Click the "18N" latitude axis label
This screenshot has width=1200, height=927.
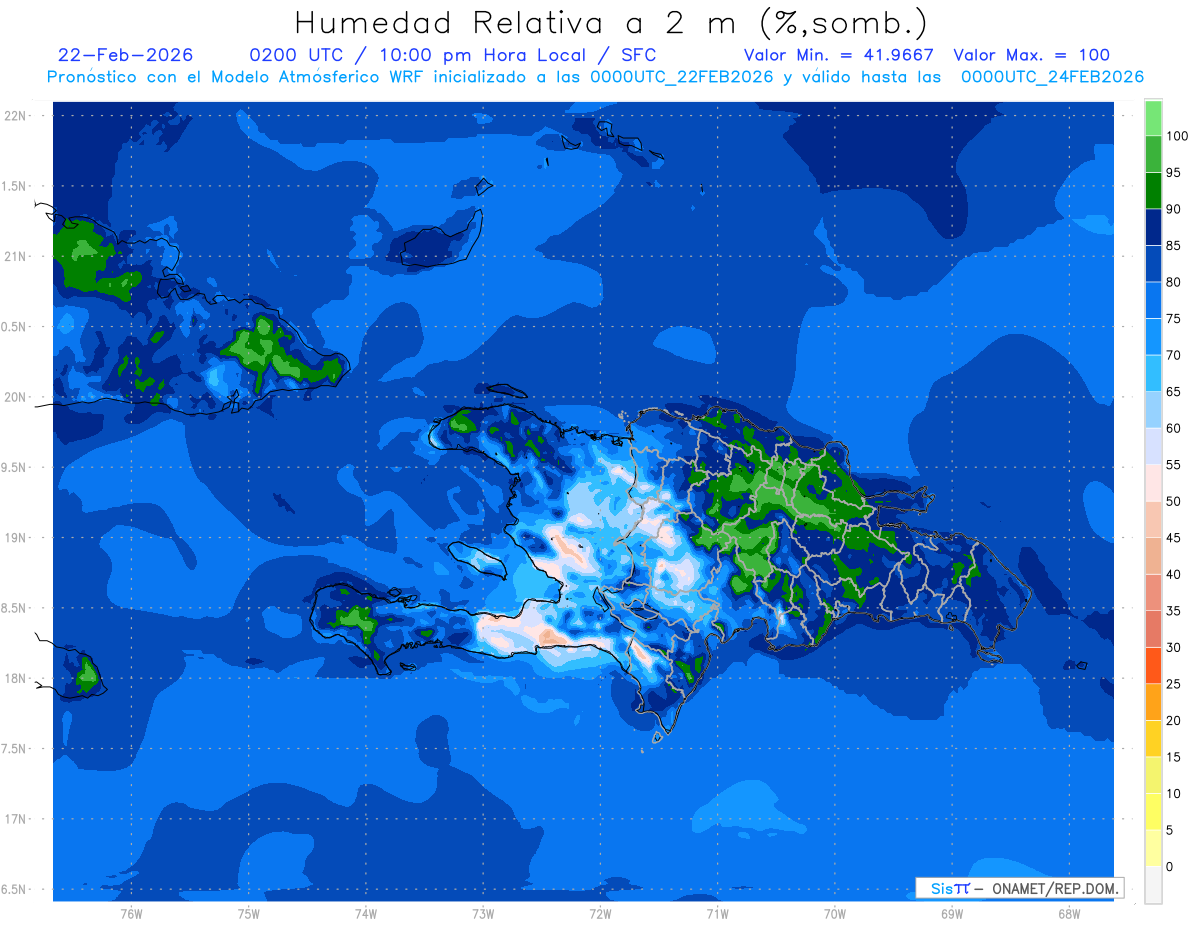(x=14, y=679)
